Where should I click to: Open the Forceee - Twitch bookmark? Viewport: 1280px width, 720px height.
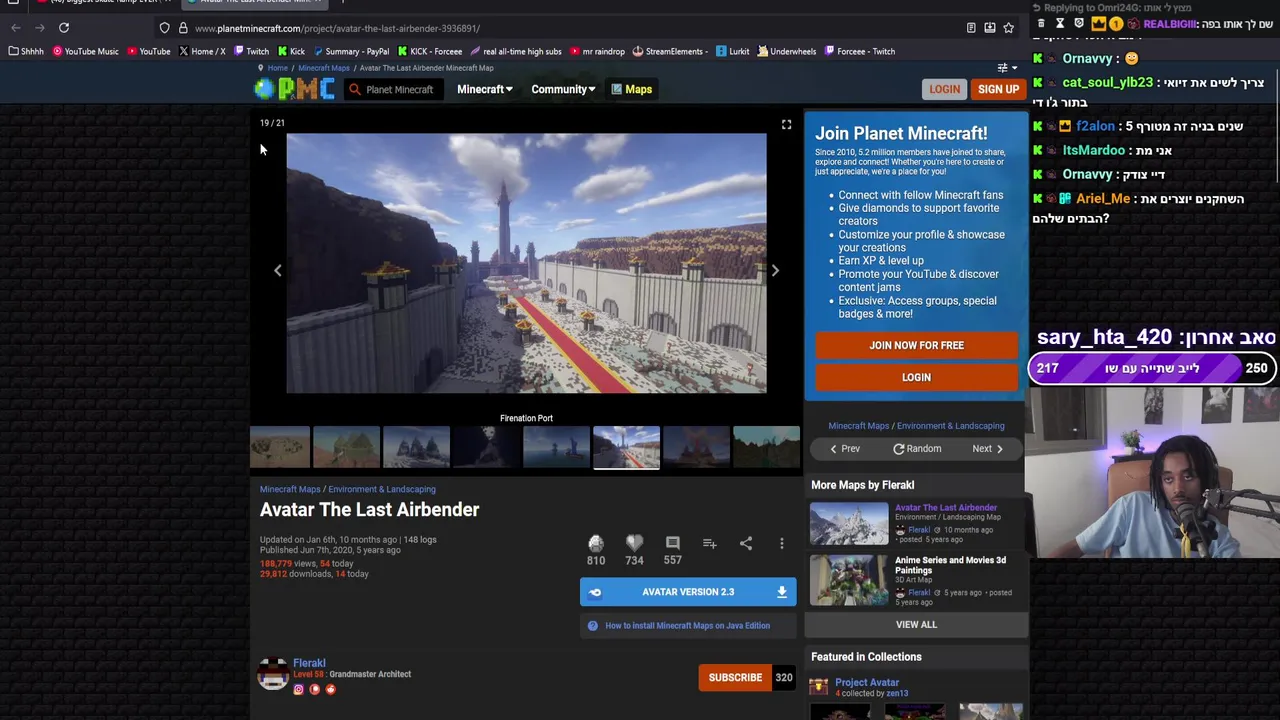859,51
